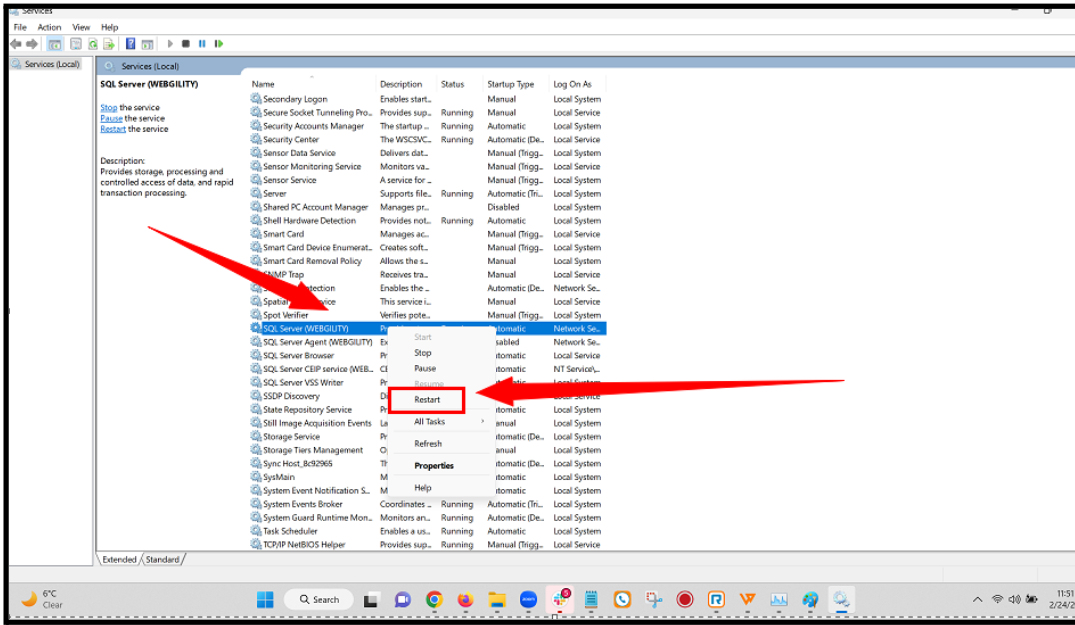Click the Back arrow in the toolbar
The image size is (1075, 625).
[x=16, y=44]
